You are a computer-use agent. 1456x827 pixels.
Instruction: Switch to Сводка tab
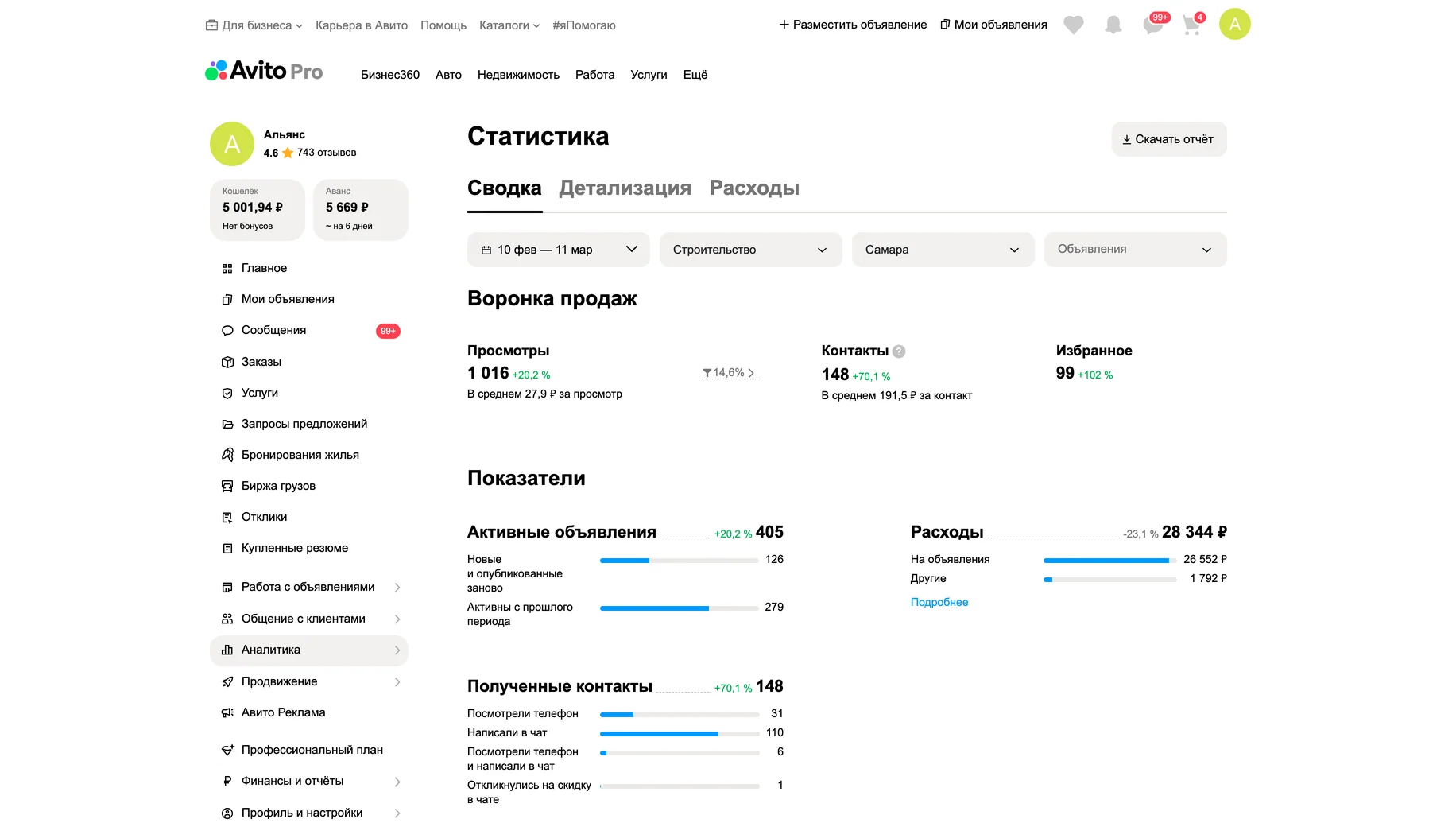click(x=505, y=188)
